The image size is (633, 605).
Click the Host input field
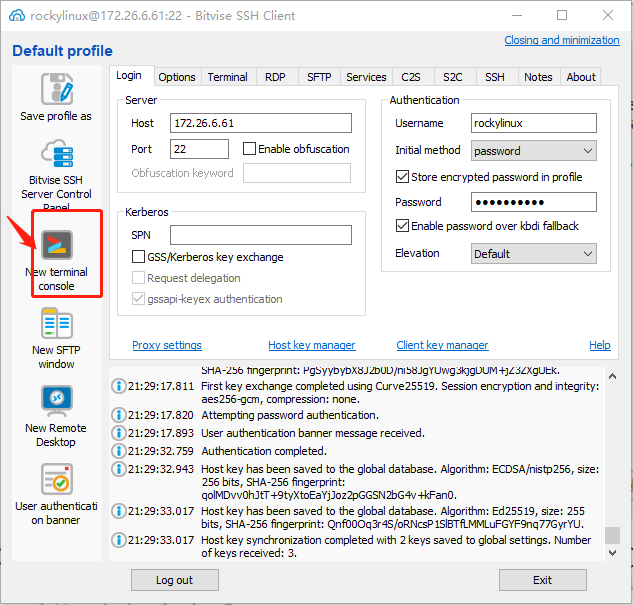(261, 123)
